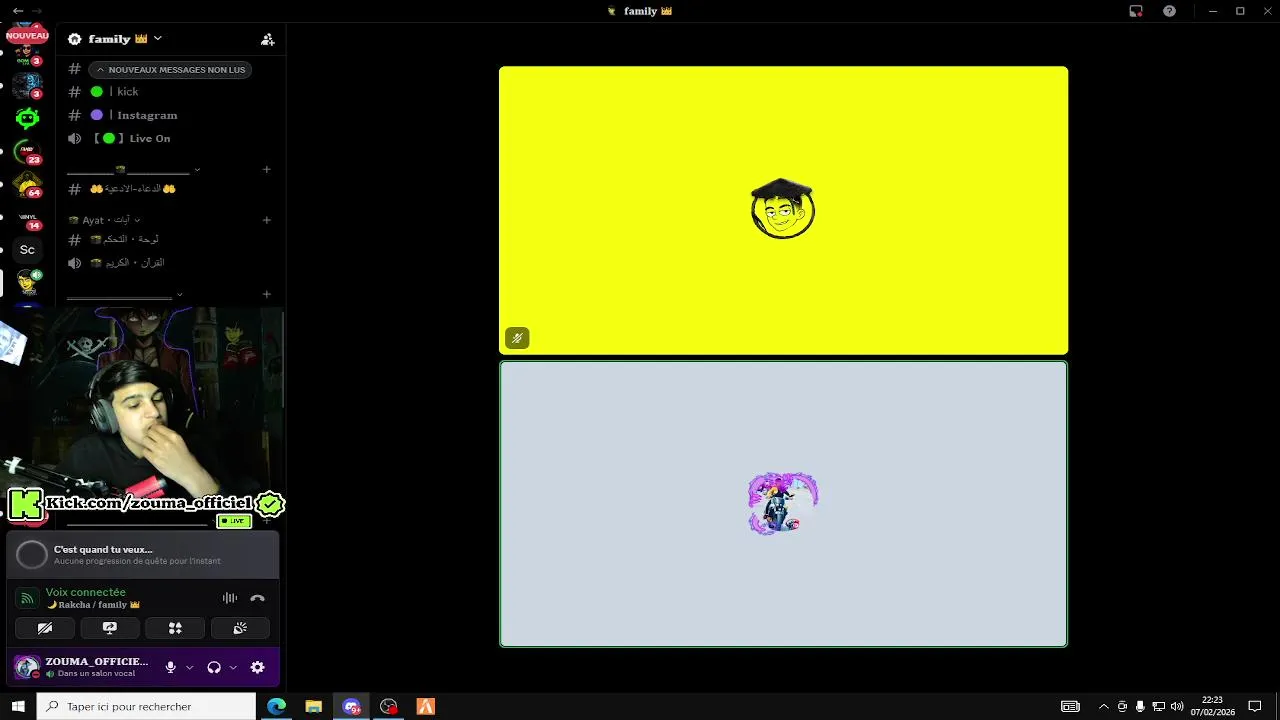Toggle noise suppression waveform icon

(230, 598)
